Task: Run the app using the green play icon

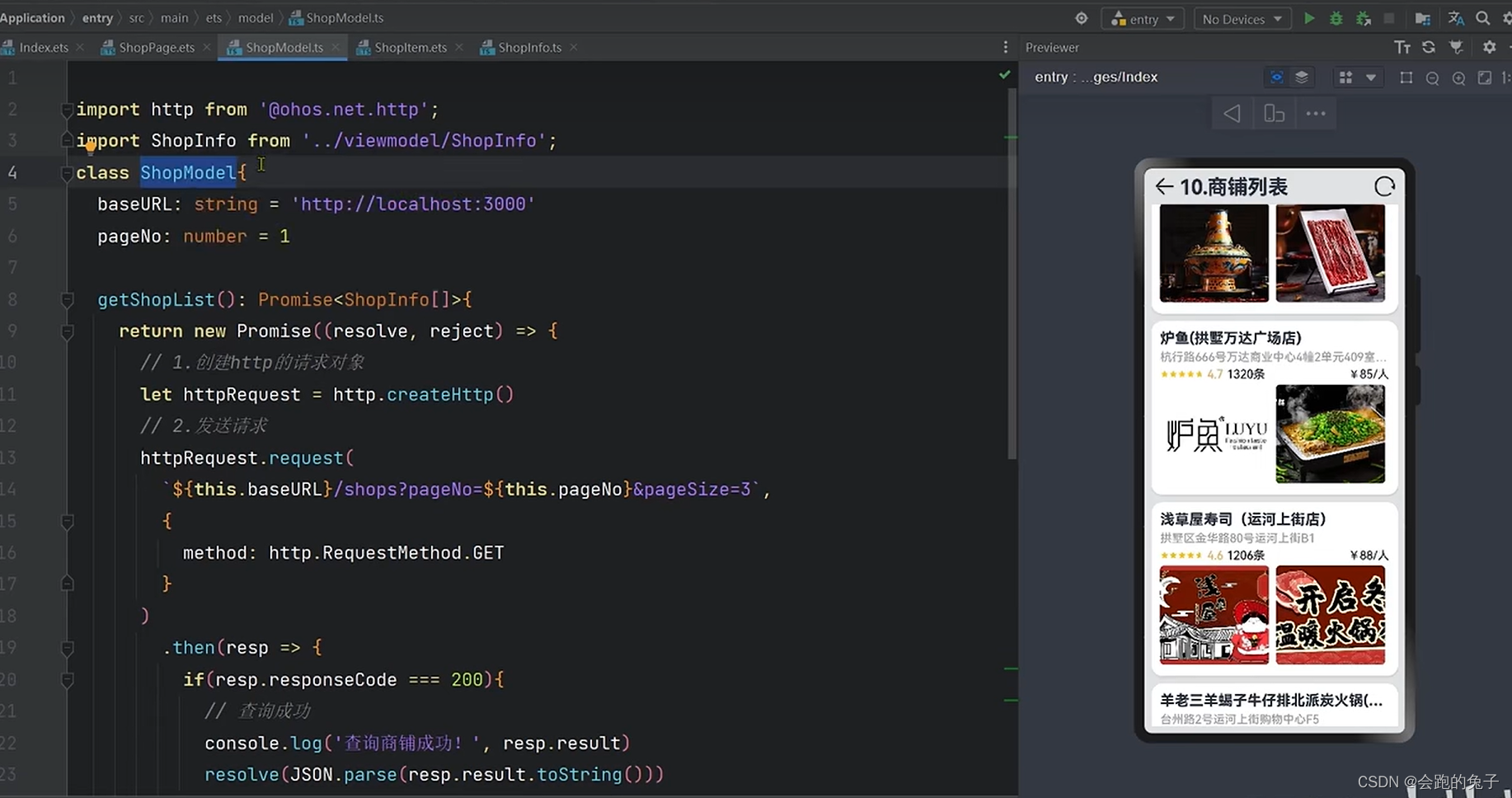Action: pos(1310,17)
